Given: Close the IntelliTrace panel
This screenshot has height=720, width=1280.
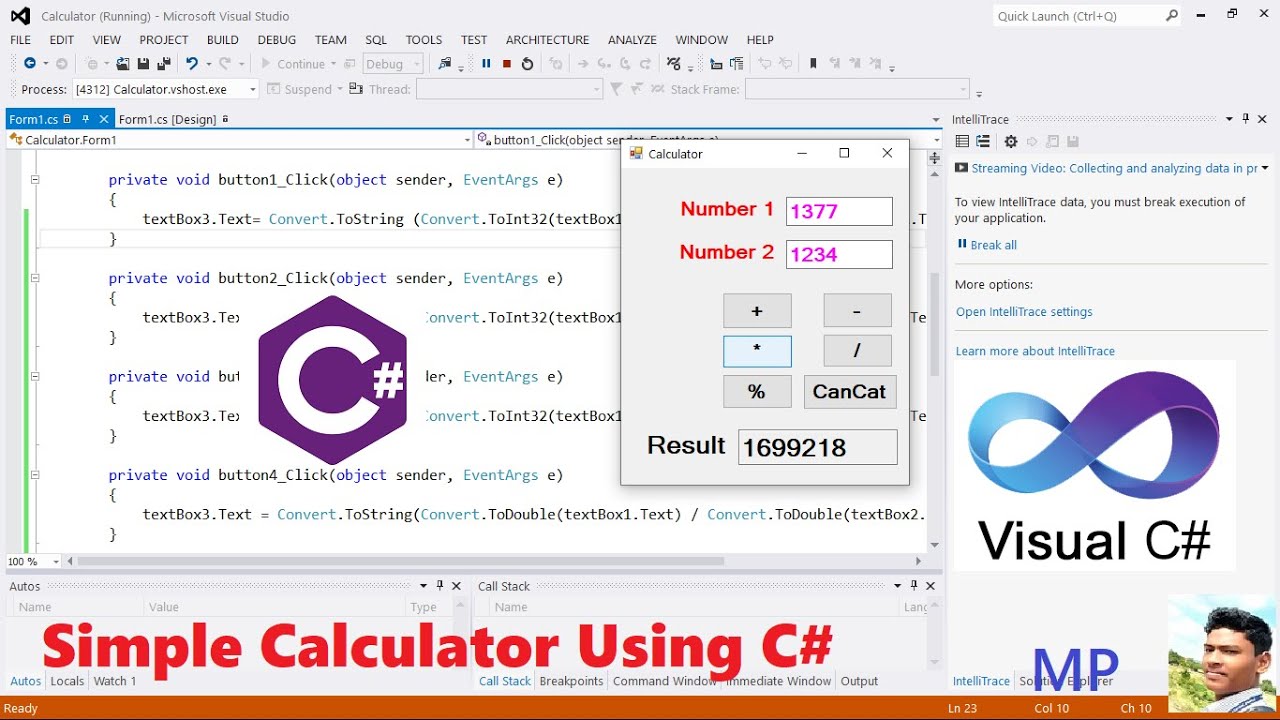Looking at the screenshot, I should [1264, 119].
